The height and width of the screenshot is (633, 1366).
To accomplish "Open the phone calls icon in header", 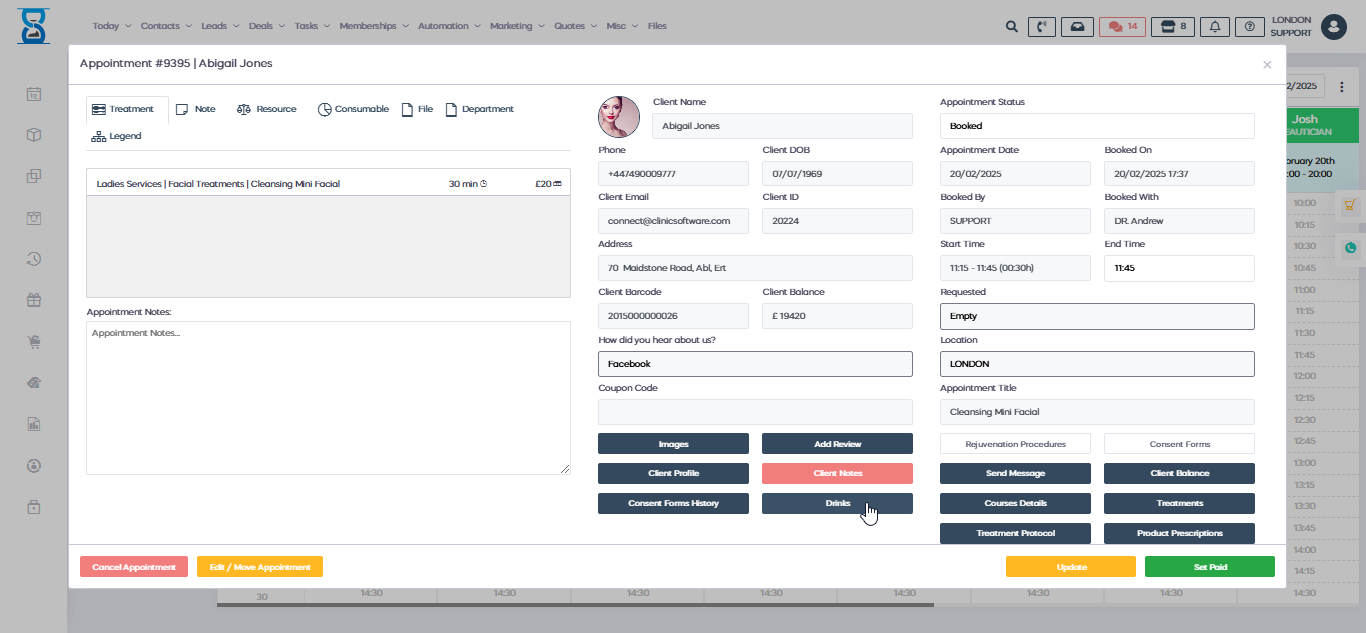I will (1042, 27).
